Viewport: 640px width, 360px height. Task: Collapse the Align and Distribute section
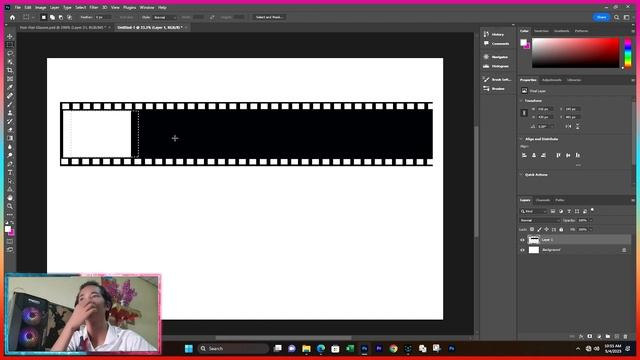[521, 139]
